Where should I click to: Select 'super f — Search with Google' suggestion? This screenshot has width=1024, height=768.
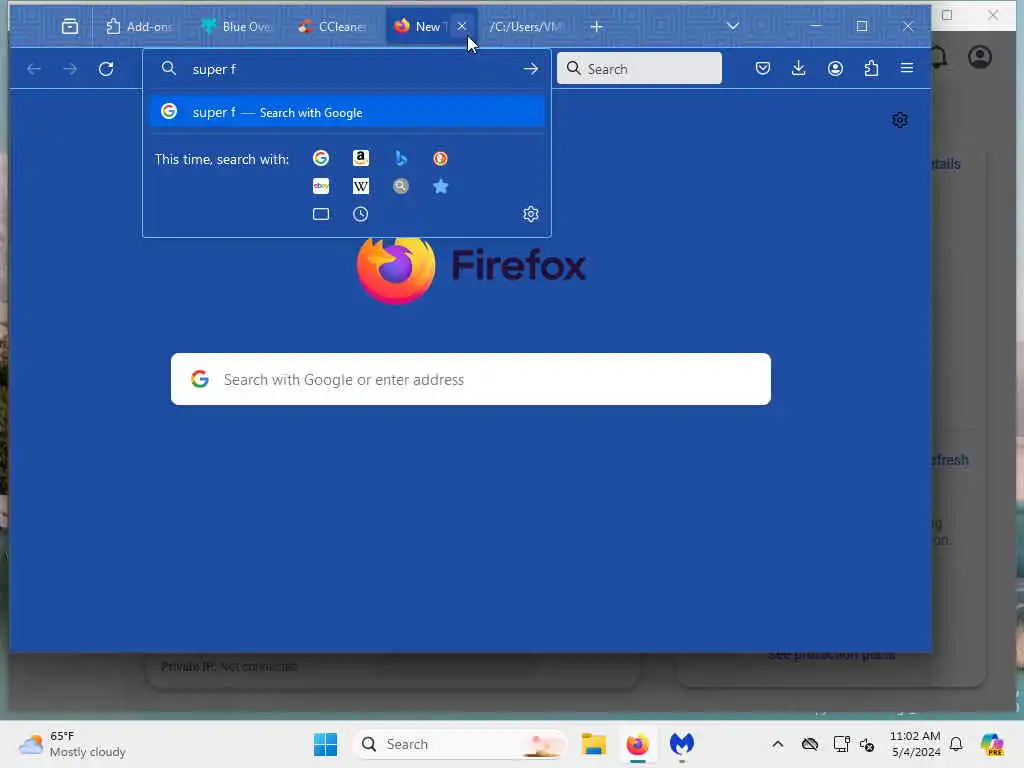pyautogui.click(x=347, y=112)
